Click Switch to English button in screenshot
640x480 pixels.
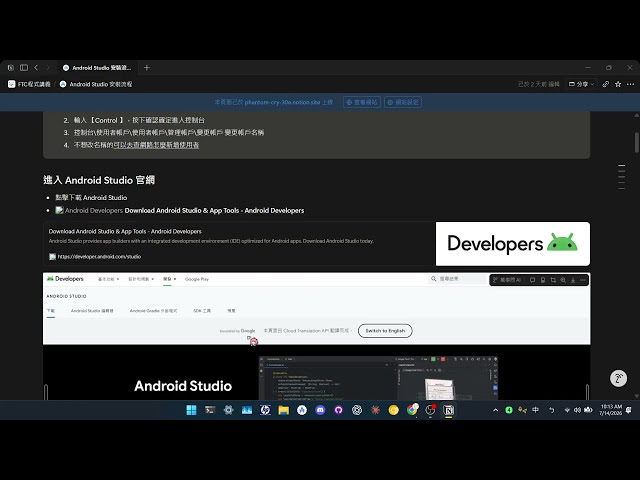[385, 331]
